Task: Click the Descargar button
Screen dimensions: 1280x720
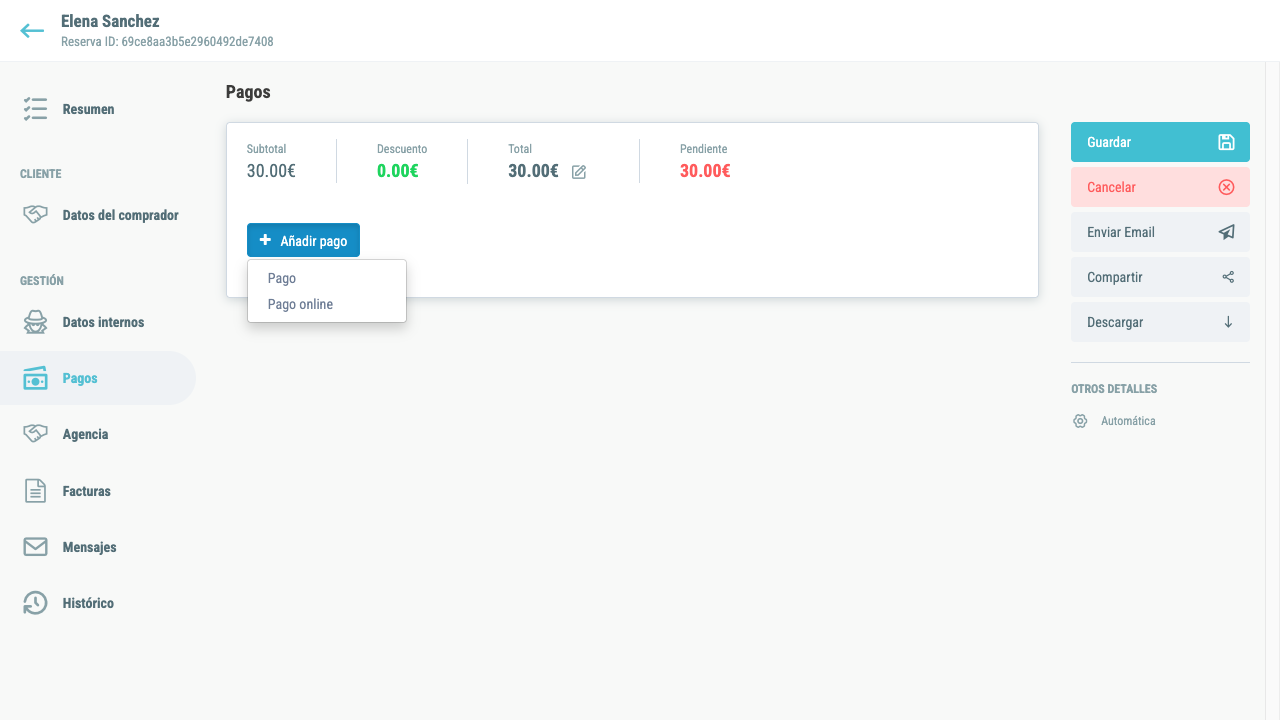Action: tap(1160, 322)
